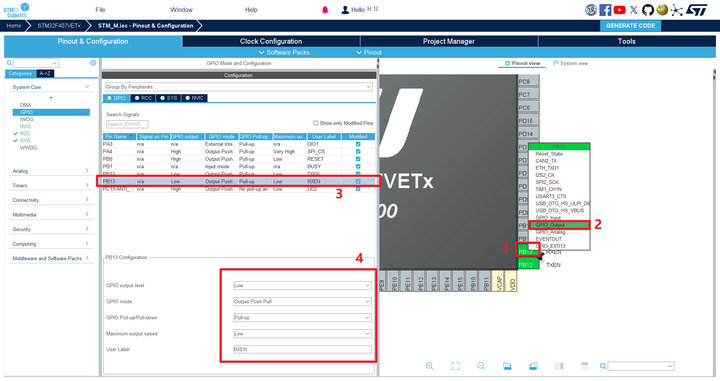Click the GENERATE CODE button
The width and height of the screenshot is (720, 381).
pyautogui.click(x=630, y=26)
